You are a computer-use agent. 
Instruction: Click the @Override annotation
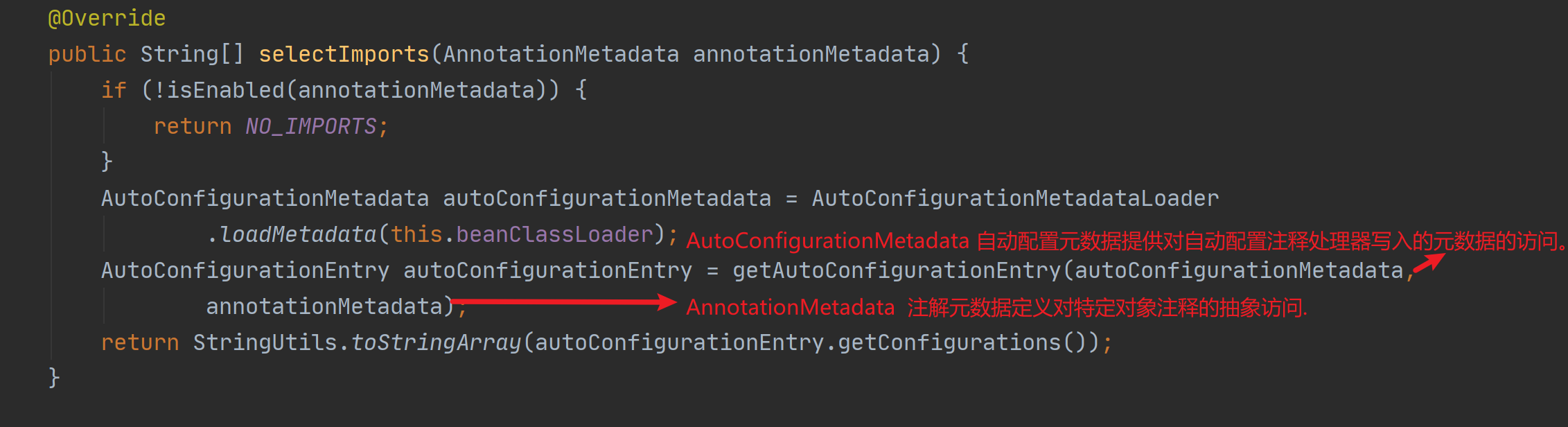click(107, 18)
